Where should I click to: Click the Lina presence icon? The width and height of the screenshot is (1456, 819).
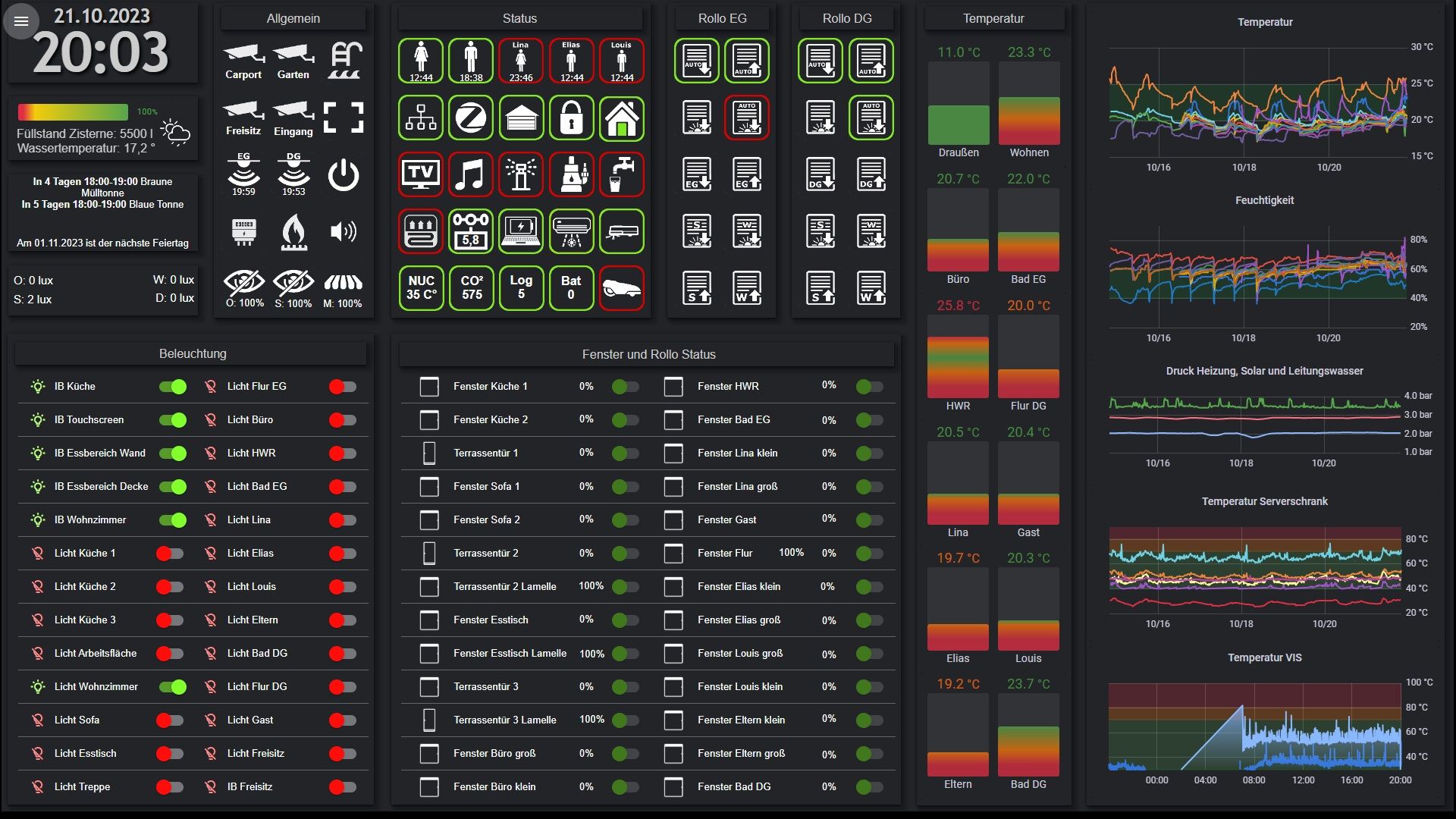[x=521, y=61]
